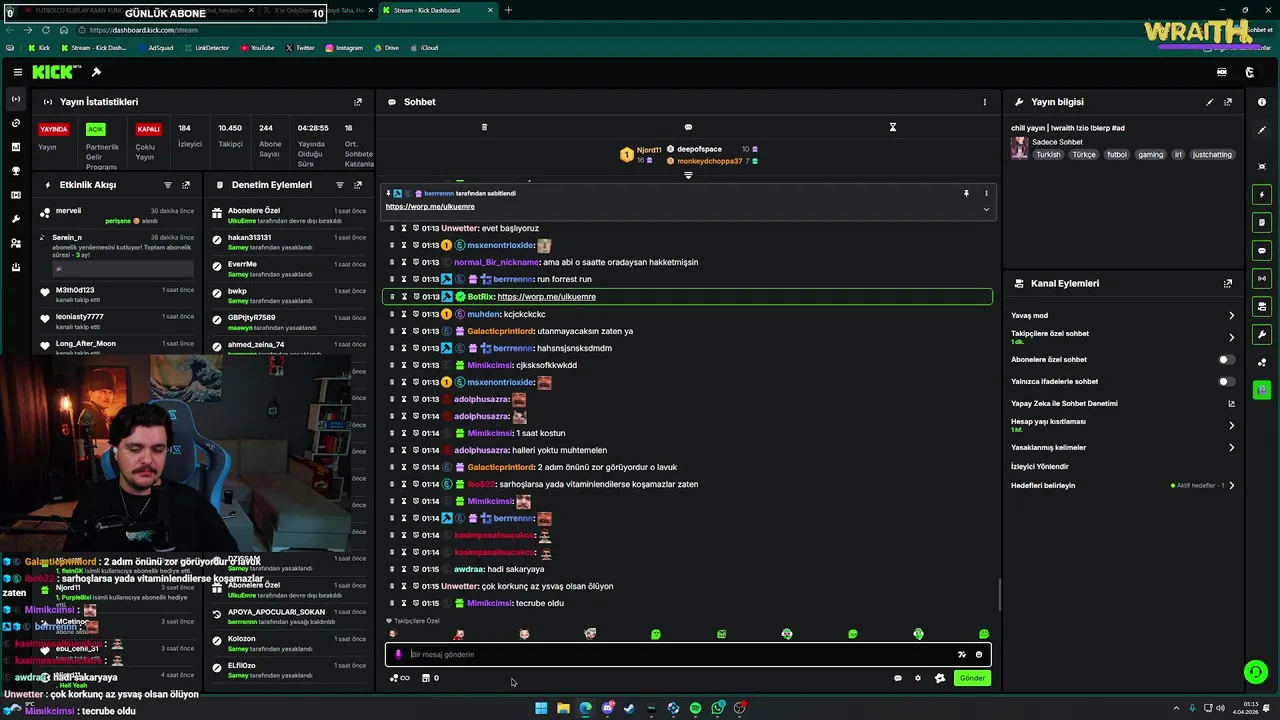Open the LinkDetector bookmark

206,48
